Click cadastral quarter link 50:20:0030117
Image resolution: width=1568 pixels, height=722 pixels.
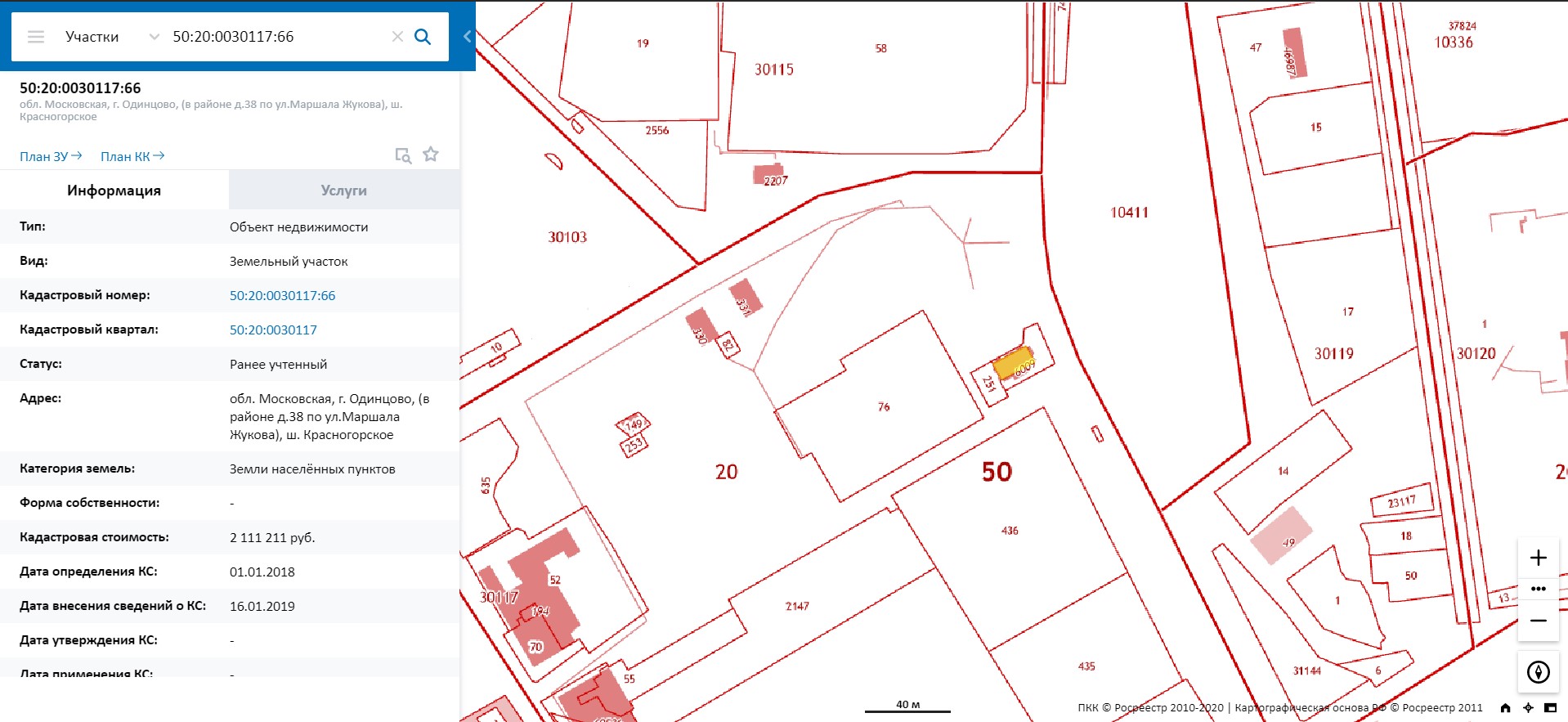[273, 330]
